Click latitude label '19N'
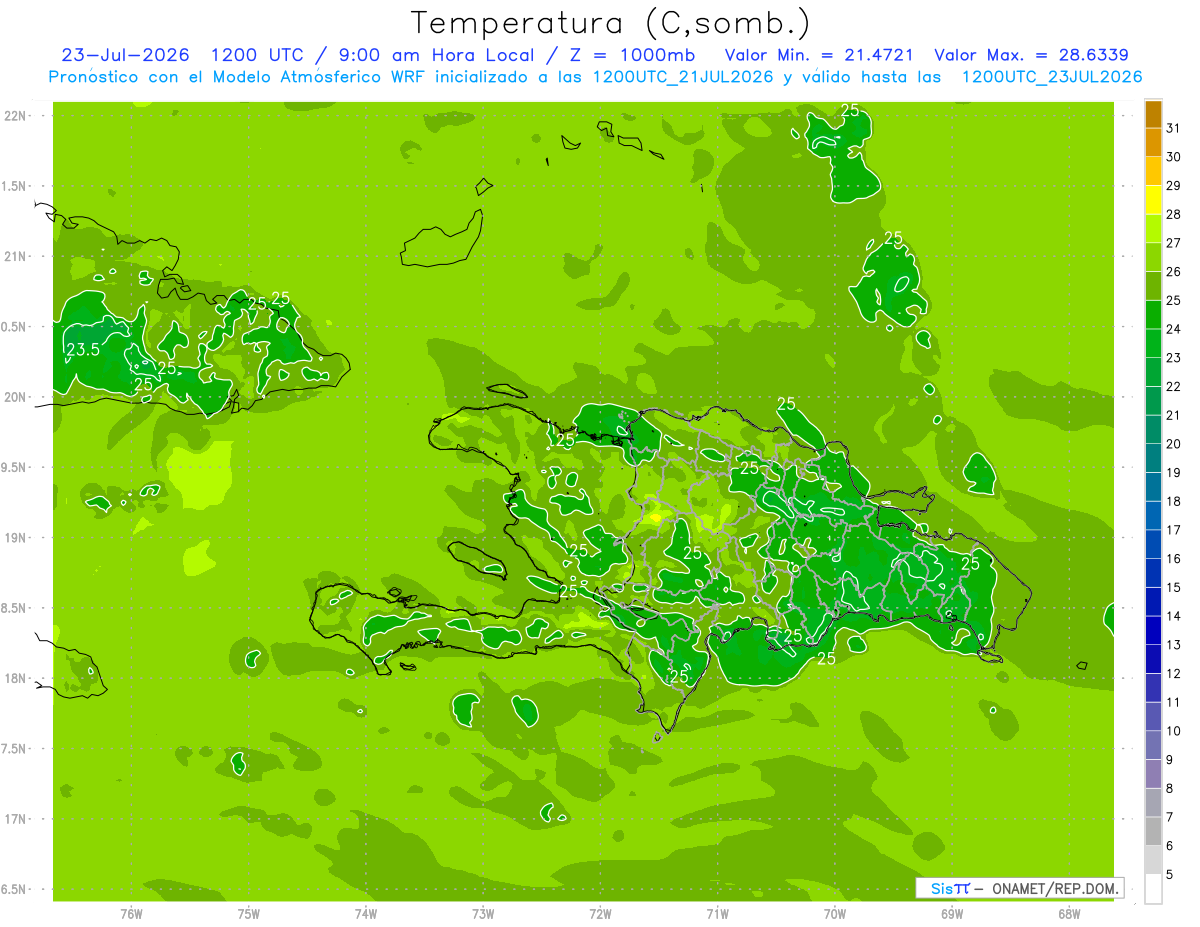This screenshot has height=927, width=1200. click(x=15, y=538)
